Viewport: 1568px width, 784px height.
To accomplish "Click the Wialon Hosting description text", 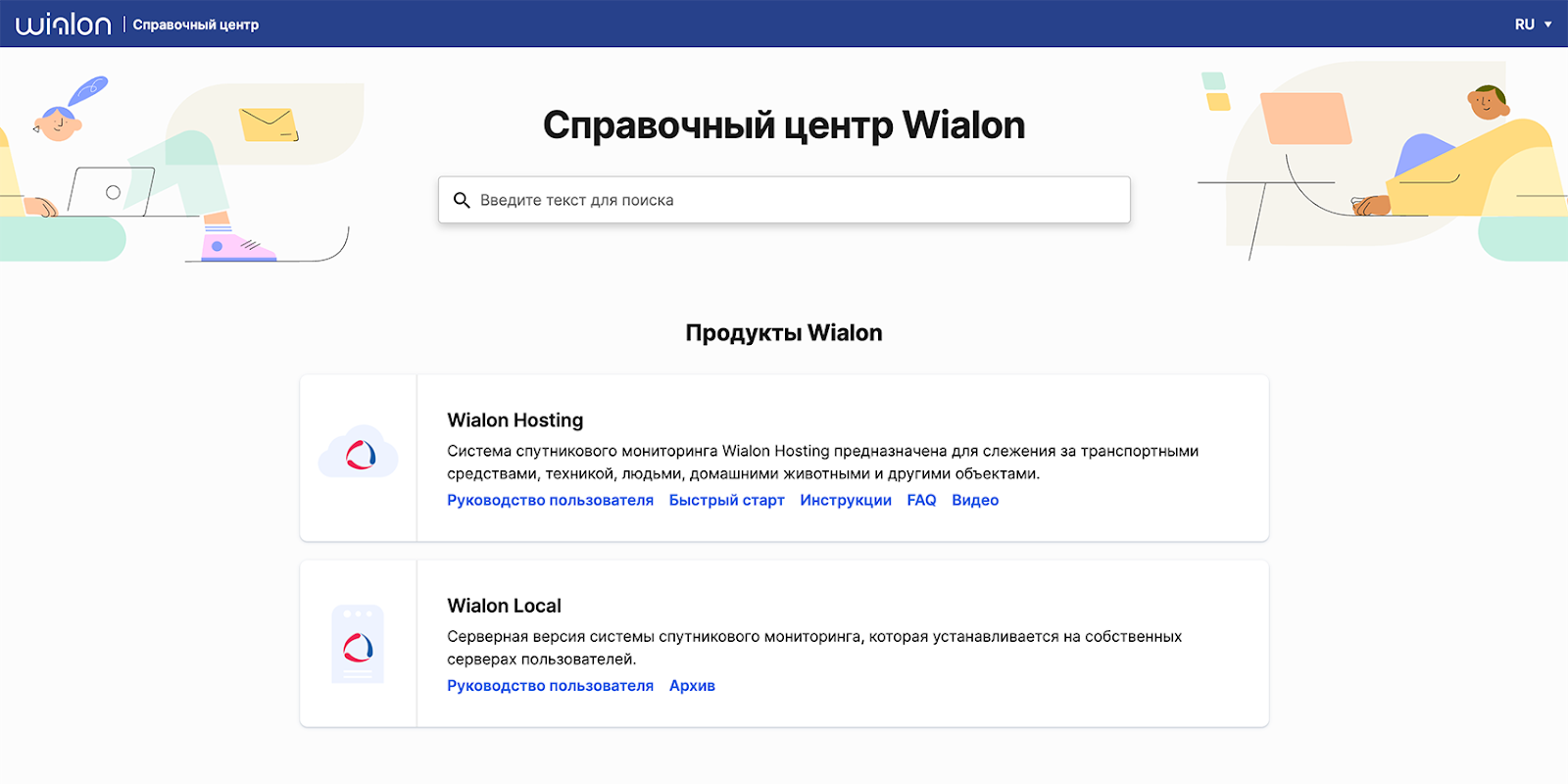I will 823,463.
